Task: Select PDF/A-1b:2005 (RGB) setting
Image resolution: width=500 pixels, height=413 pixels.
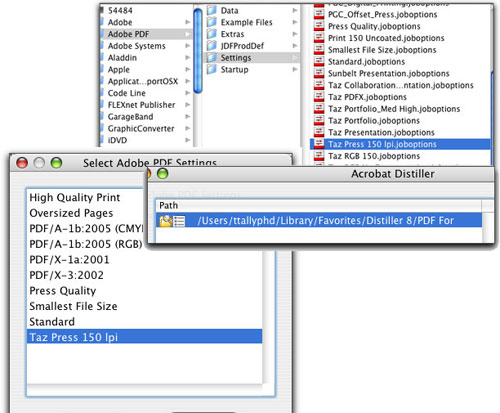Action: 86,244
